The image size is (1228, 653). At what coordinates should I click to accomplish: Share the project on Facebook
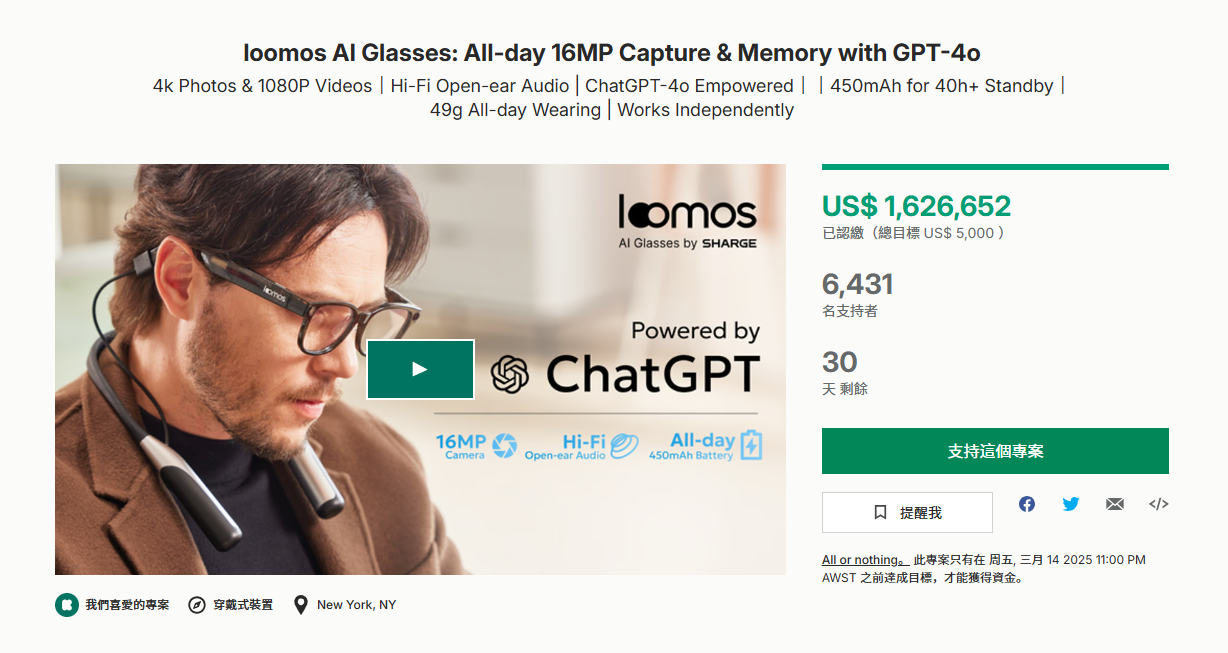click(1027, 504)
